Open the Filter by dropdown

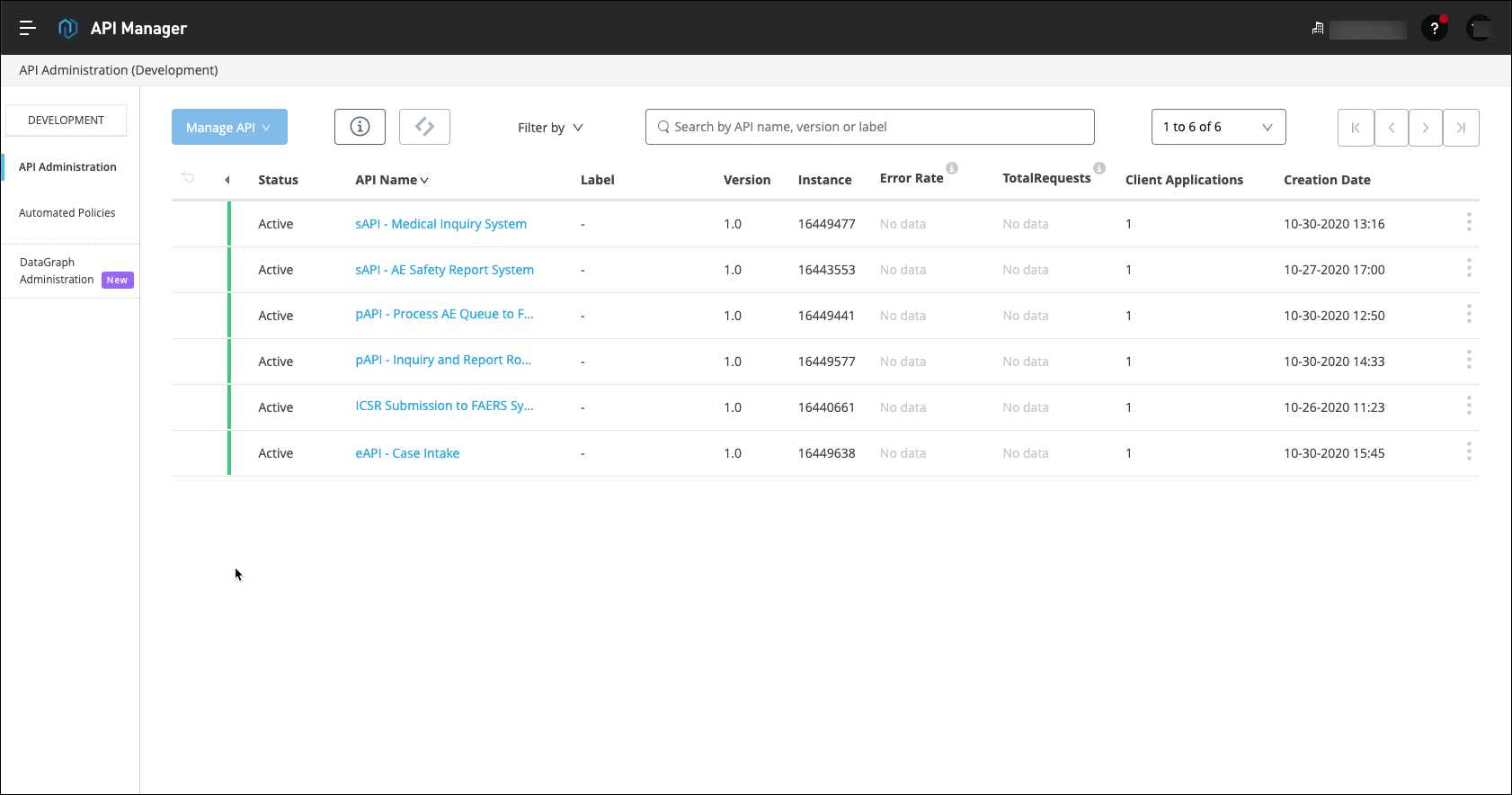click(550, 128)
